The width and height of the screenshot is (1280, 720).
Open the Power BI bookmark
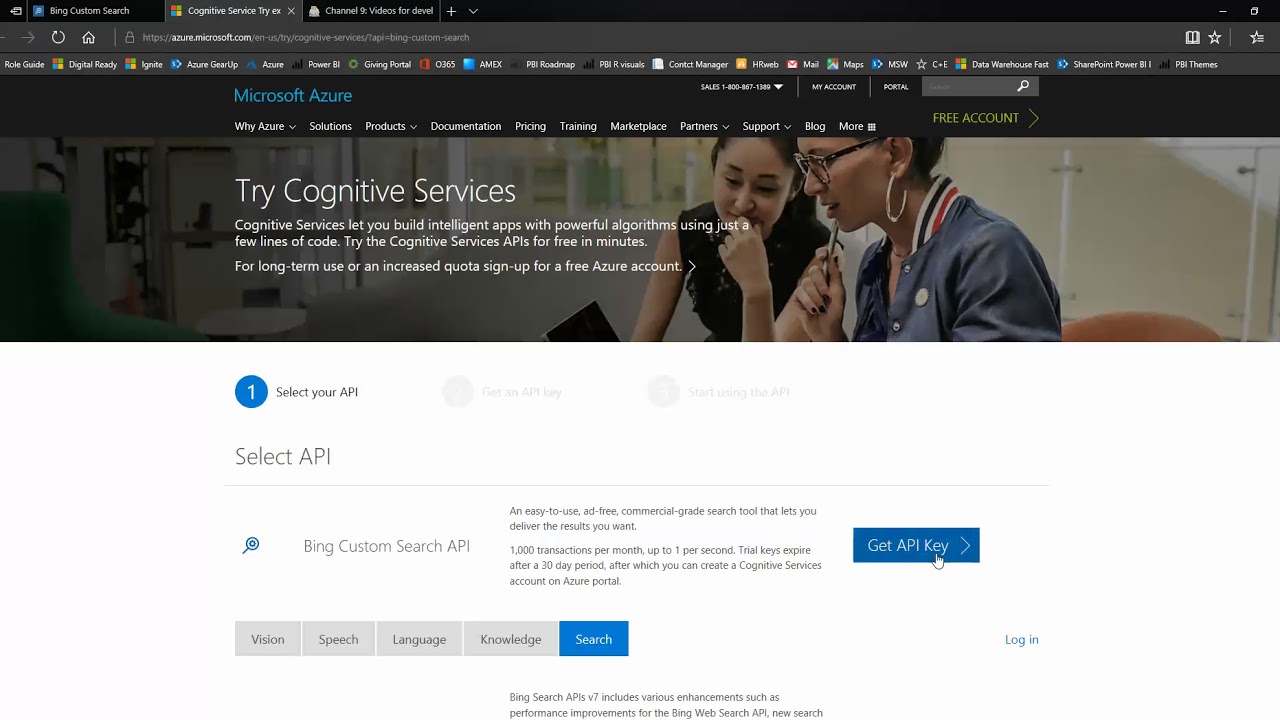coord(316,64)
